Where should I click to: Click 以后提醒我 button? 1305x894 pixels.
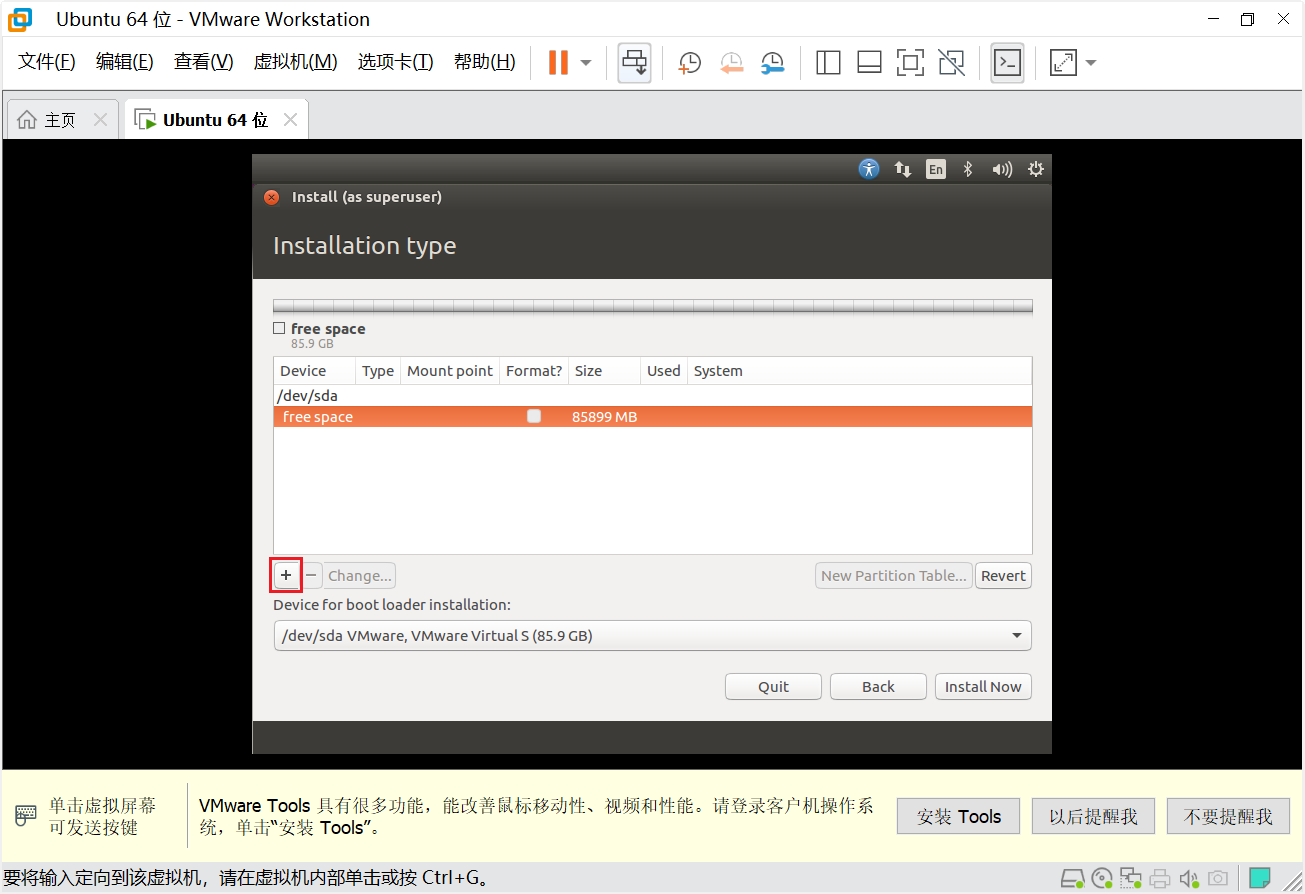tap(1093, 816)
